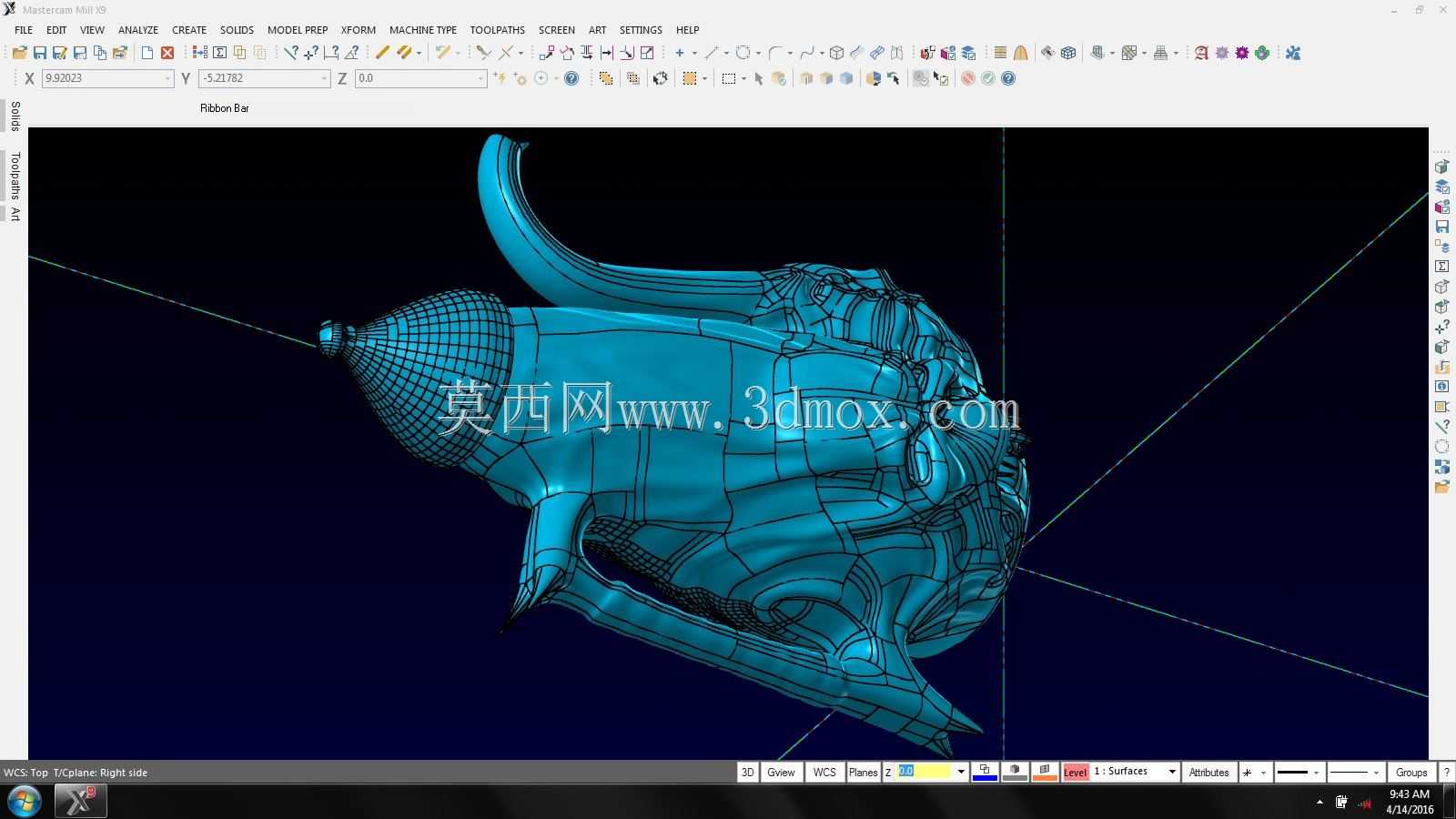The height and width of the screenshot is (819, 1456).
Task: Toggle verify selection red circle icon
Action: tap(968, 78)
